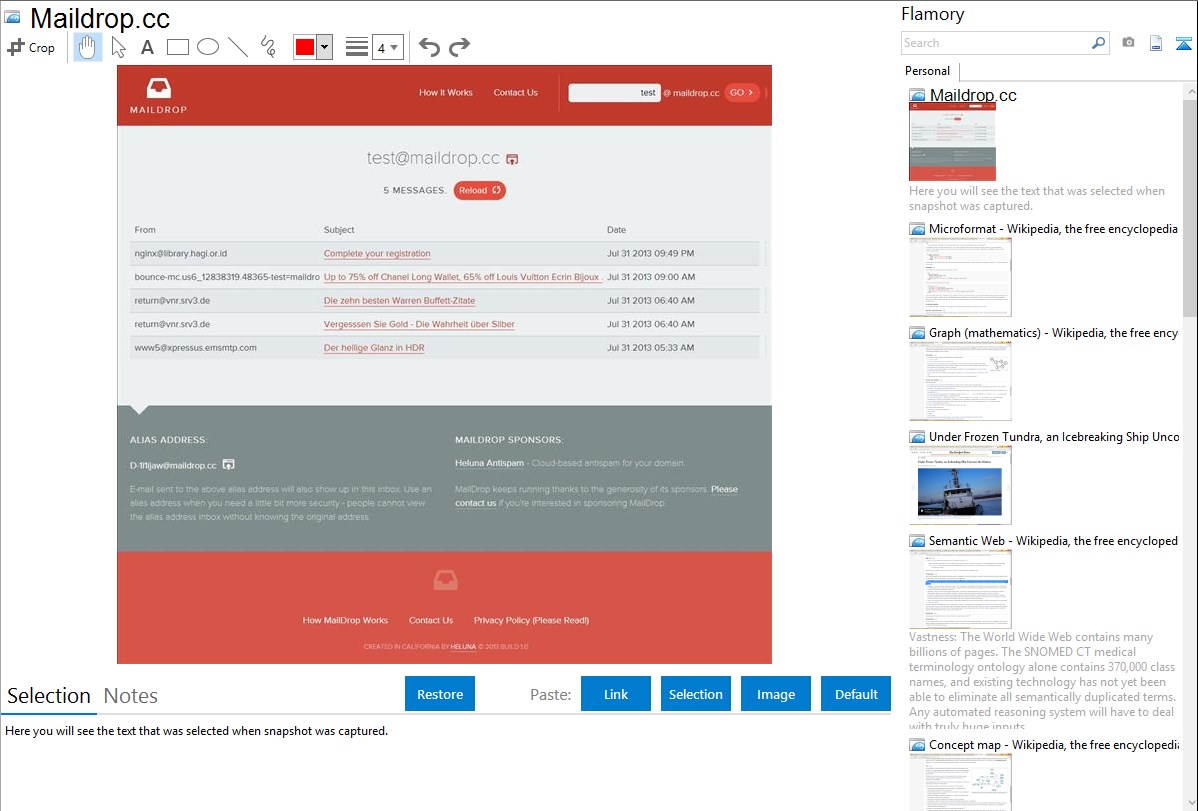Screen dimensions: 1198x811
Task: Select the text annotation tool
Action: 147,47
